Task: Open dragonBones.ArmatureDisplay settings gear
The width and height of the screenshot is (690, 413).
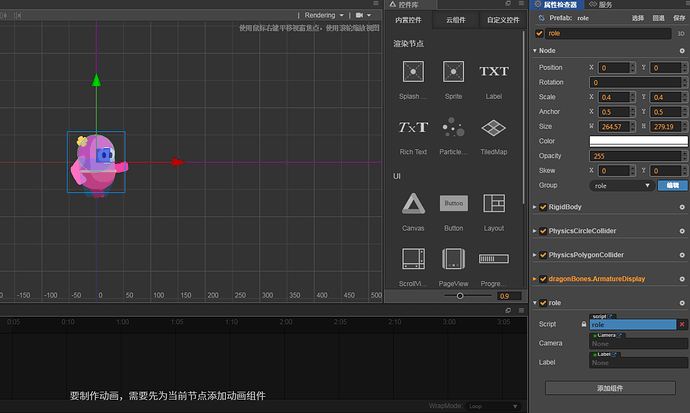Action: coord(682,279)
